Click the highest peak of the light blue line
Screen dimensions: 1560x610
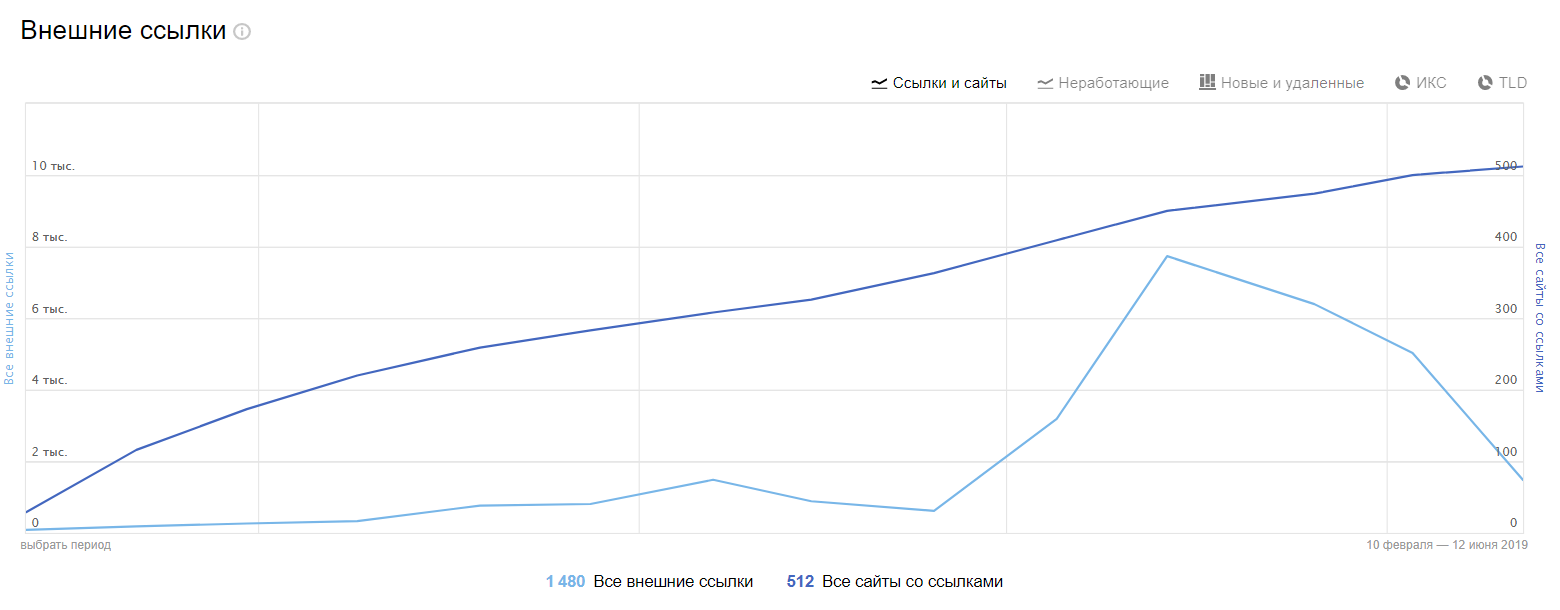point(1167,256)
